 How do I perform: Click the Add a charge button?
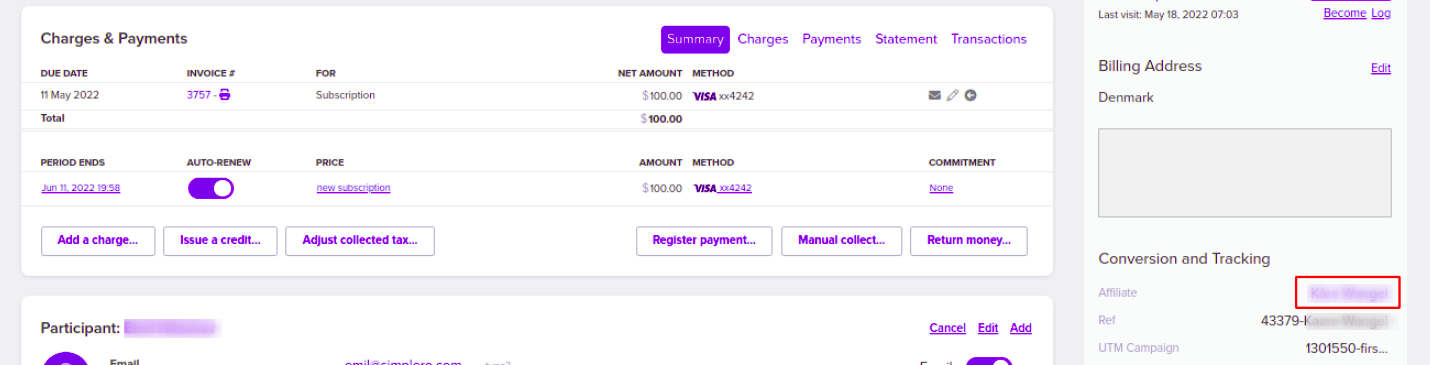pos(98,241)
